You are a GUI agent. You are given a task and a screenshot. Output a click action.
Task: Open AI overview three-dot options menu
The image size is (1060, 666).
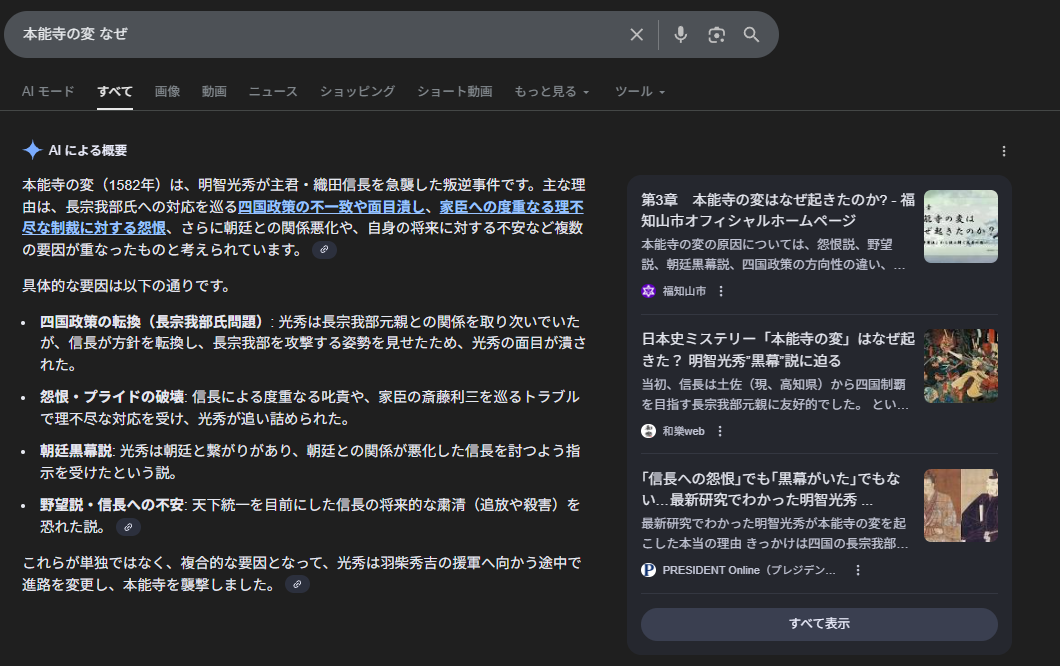tap(1004, 151)
